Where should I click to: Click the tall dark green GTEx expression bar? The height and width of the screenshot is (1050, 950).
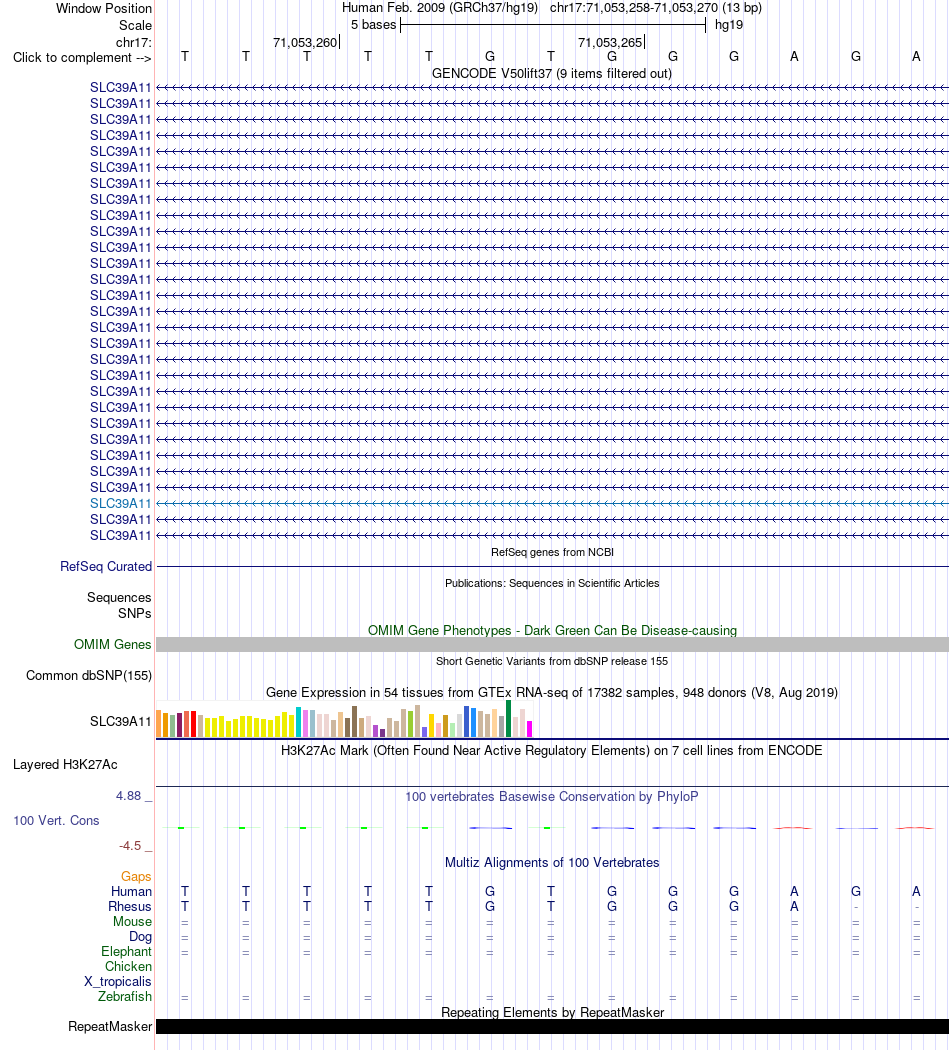click(x=509, y=719)
